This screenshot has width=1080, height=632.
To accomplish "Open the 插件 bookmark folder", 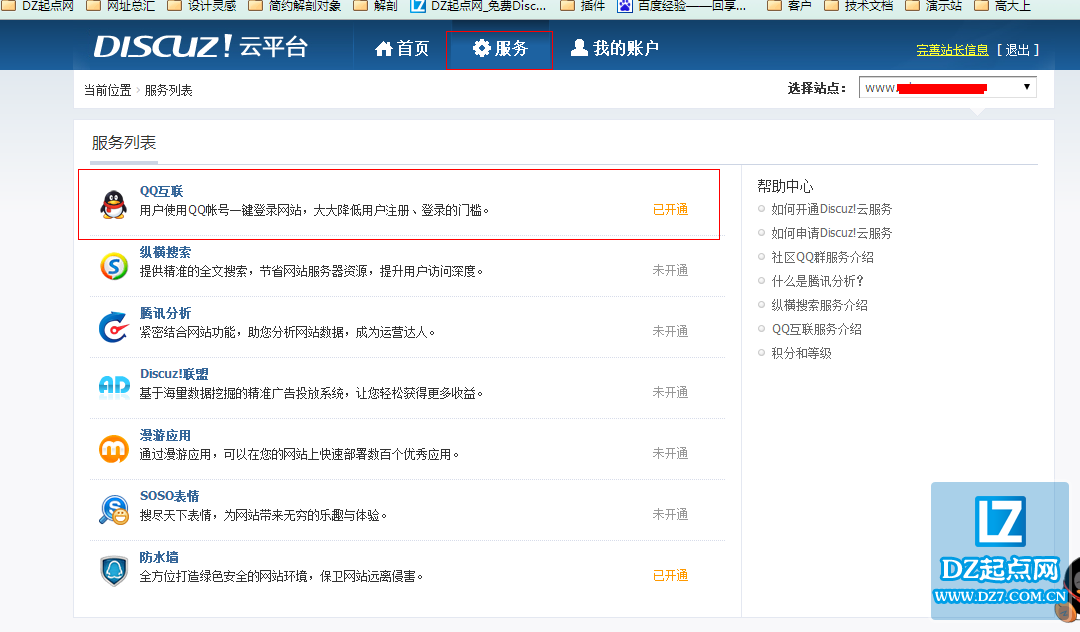I will [583, 6].
